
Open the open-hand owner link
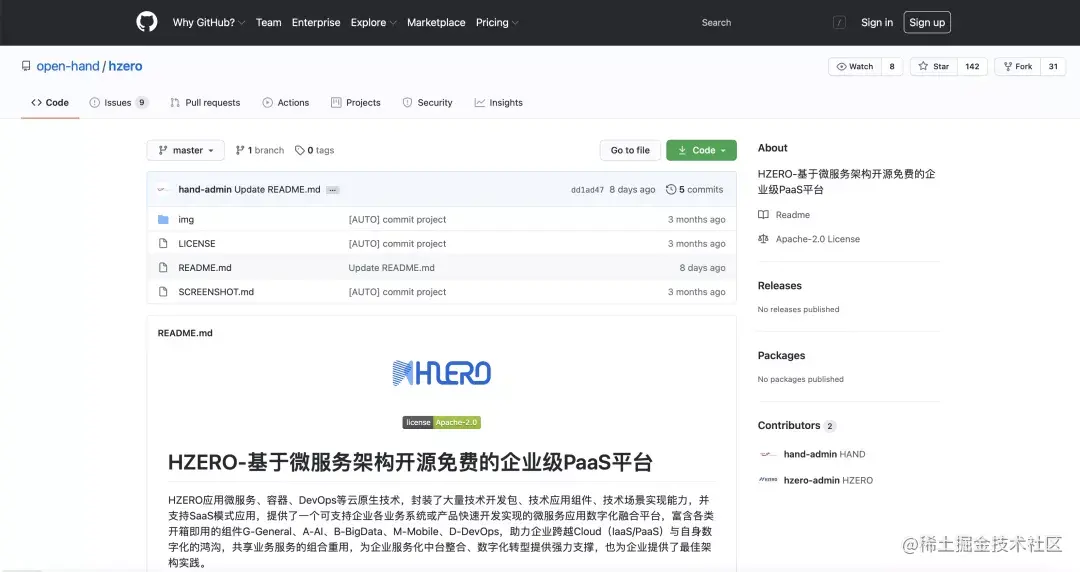click(68, 66)
